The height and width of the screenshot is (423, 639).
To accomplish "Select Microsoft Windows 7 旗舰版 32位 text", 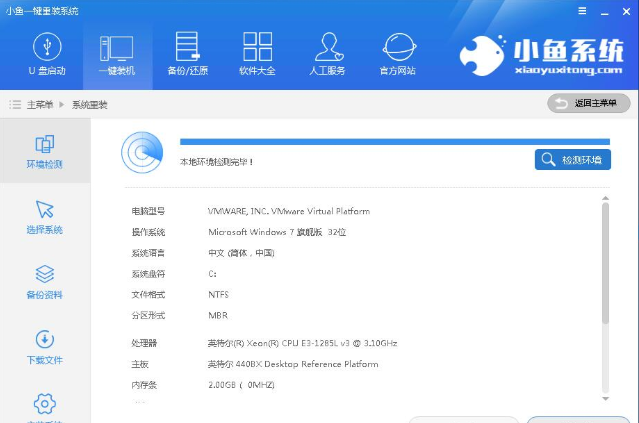I will click(x=277, y=232).
